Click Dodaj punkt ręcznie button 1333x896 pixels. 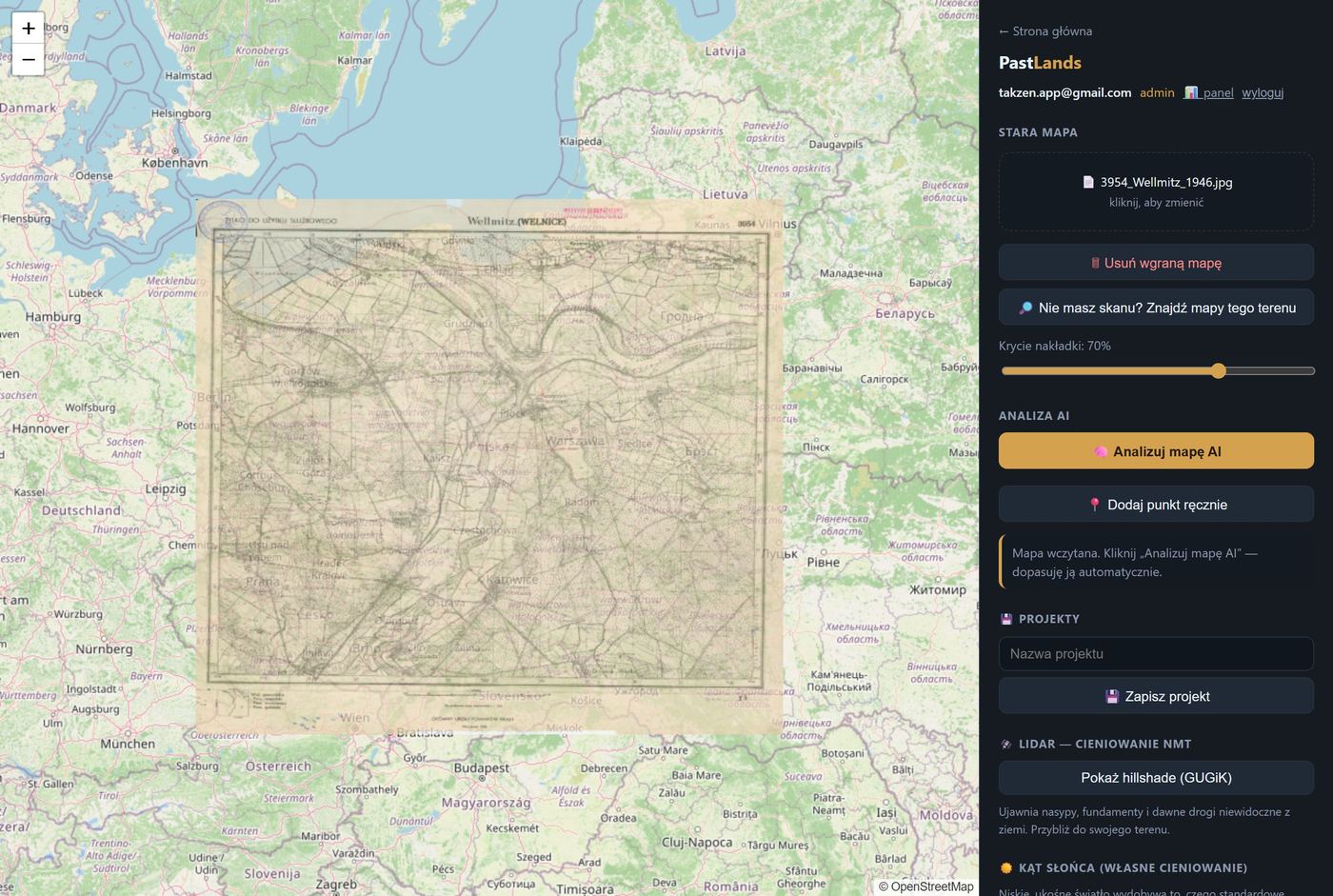pos(1156,505)
